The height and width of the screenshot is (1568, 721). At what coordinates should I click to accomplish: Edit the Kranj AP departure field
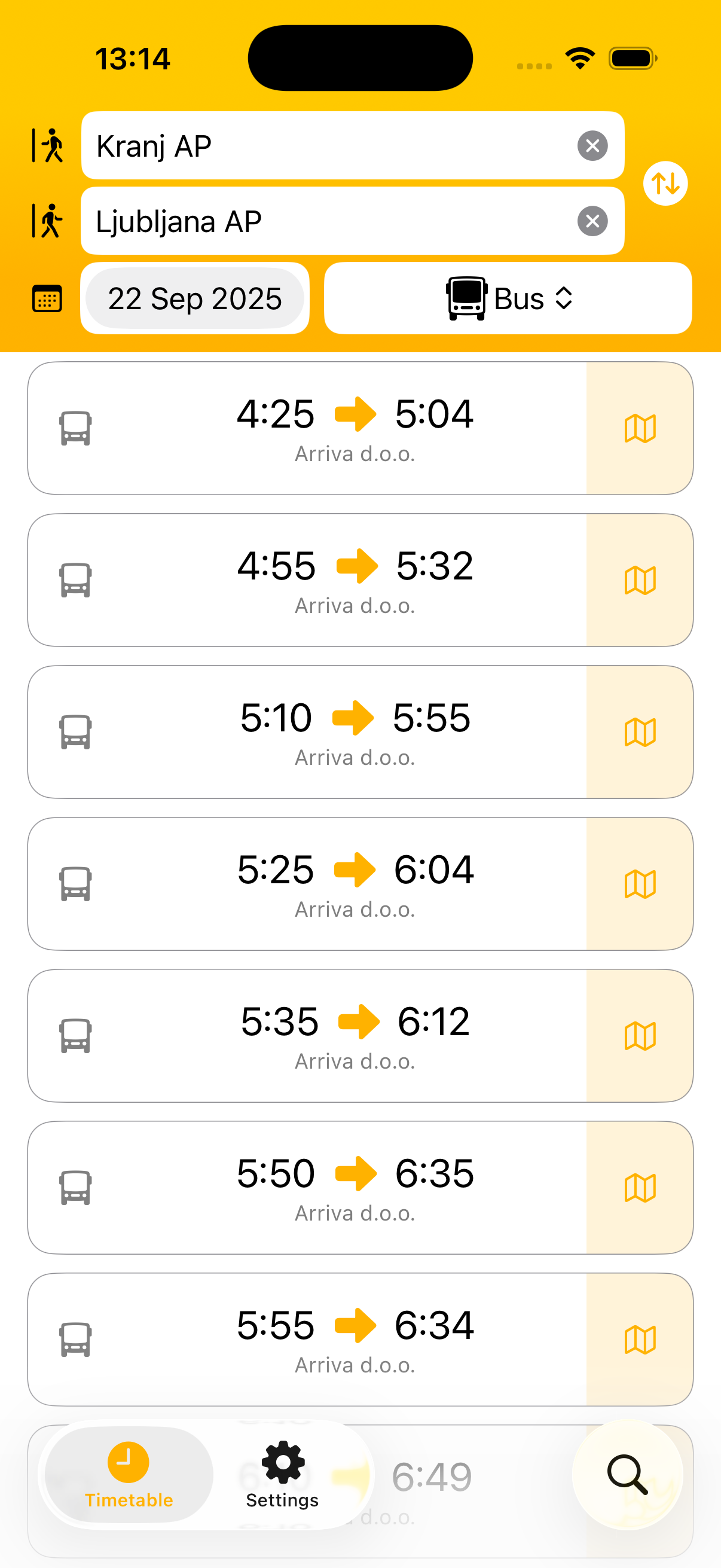pyautogui.click(x=329, y=146)
